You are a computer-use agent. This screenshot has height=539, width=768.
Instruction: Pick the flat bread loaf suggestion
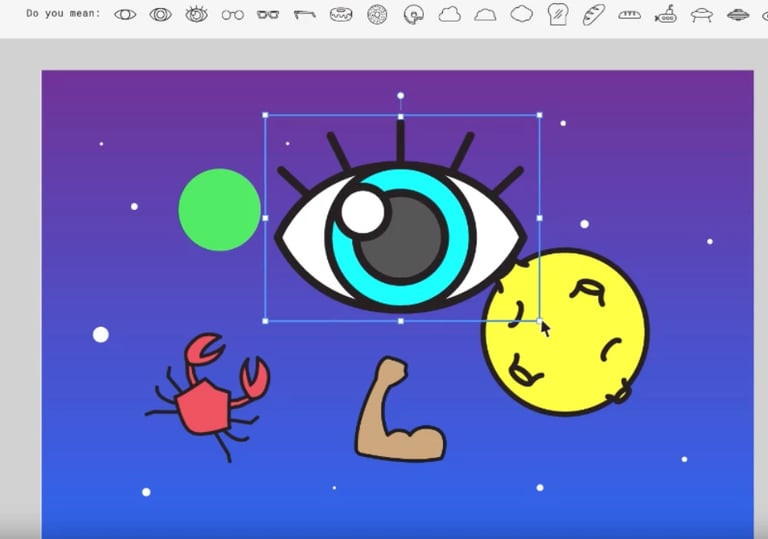[x=629, y=15]
